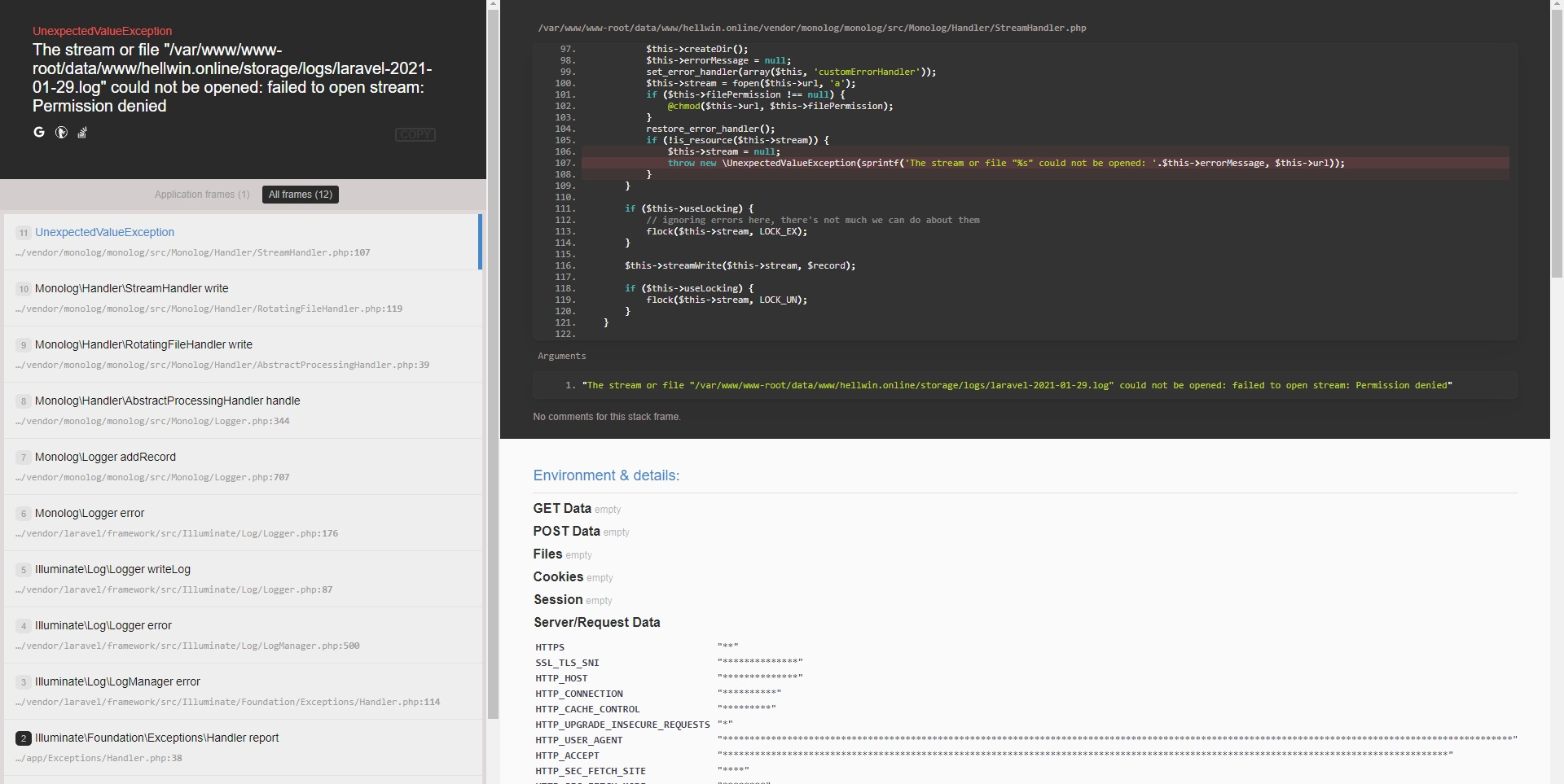Click the Server/Request Data heading

coord(596,622)
